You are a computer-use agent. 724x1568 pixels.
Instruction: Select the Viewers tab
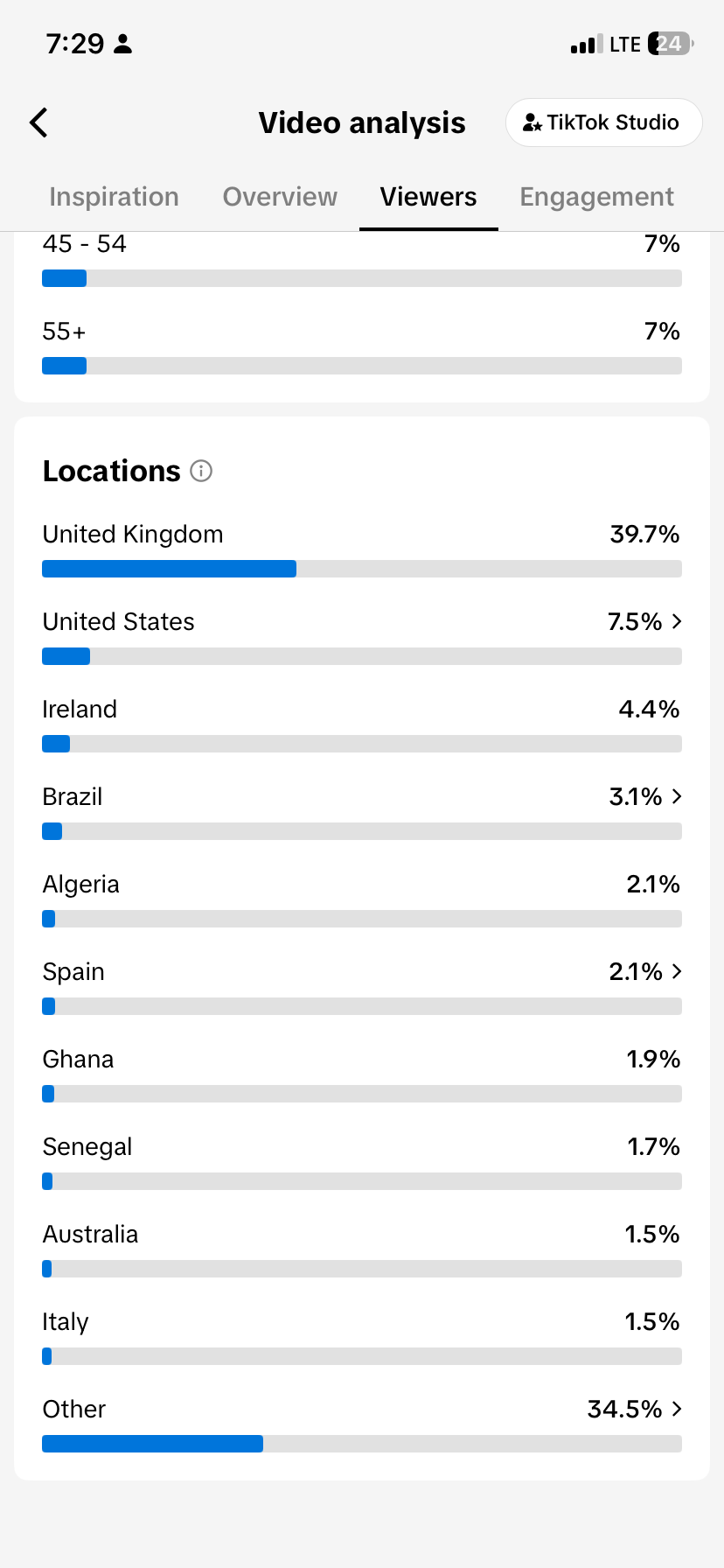[428, 197]
